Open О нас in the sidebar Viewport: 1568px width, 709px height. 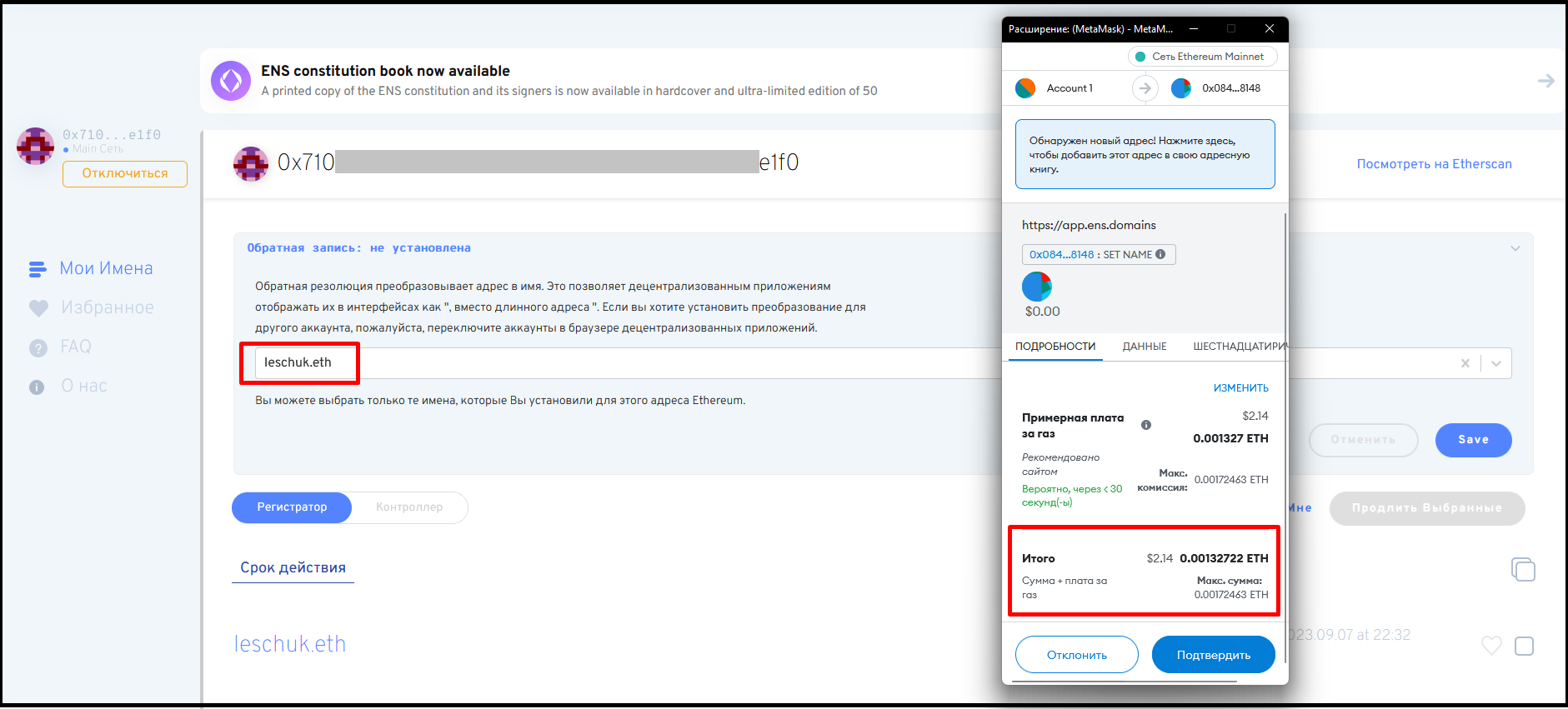tap(68, 386)
